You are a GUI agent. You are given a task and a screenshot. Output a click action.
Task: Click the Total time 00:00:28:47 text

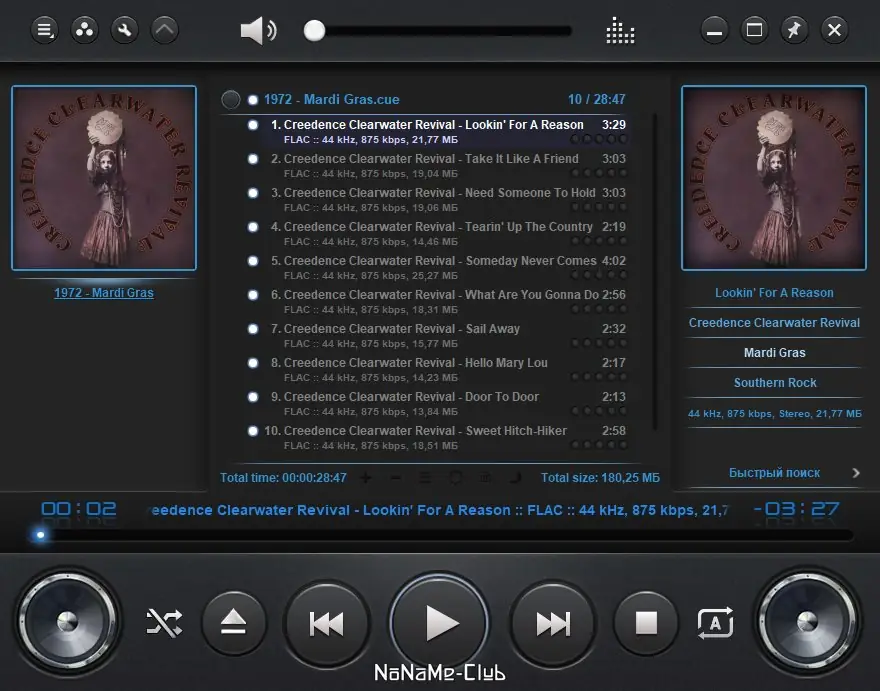tap(283, 478)
